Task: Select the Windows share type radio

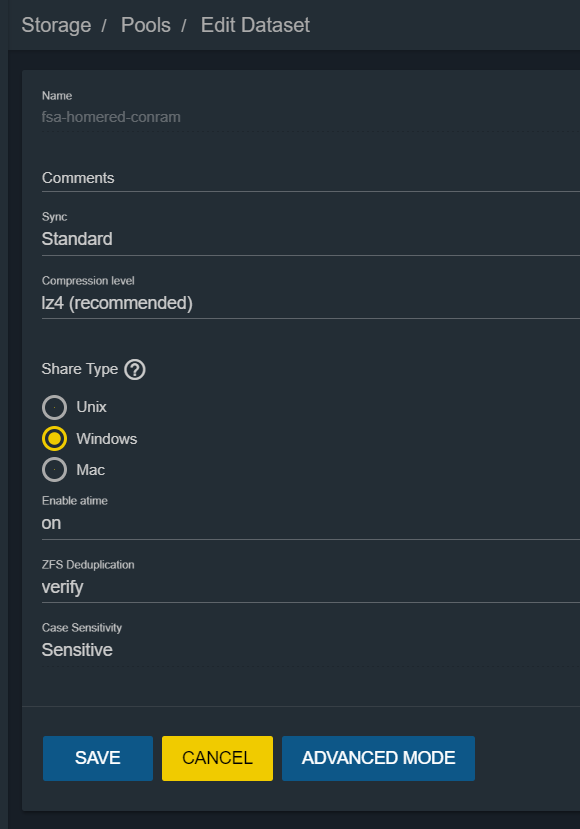Action: coord(54,439)
